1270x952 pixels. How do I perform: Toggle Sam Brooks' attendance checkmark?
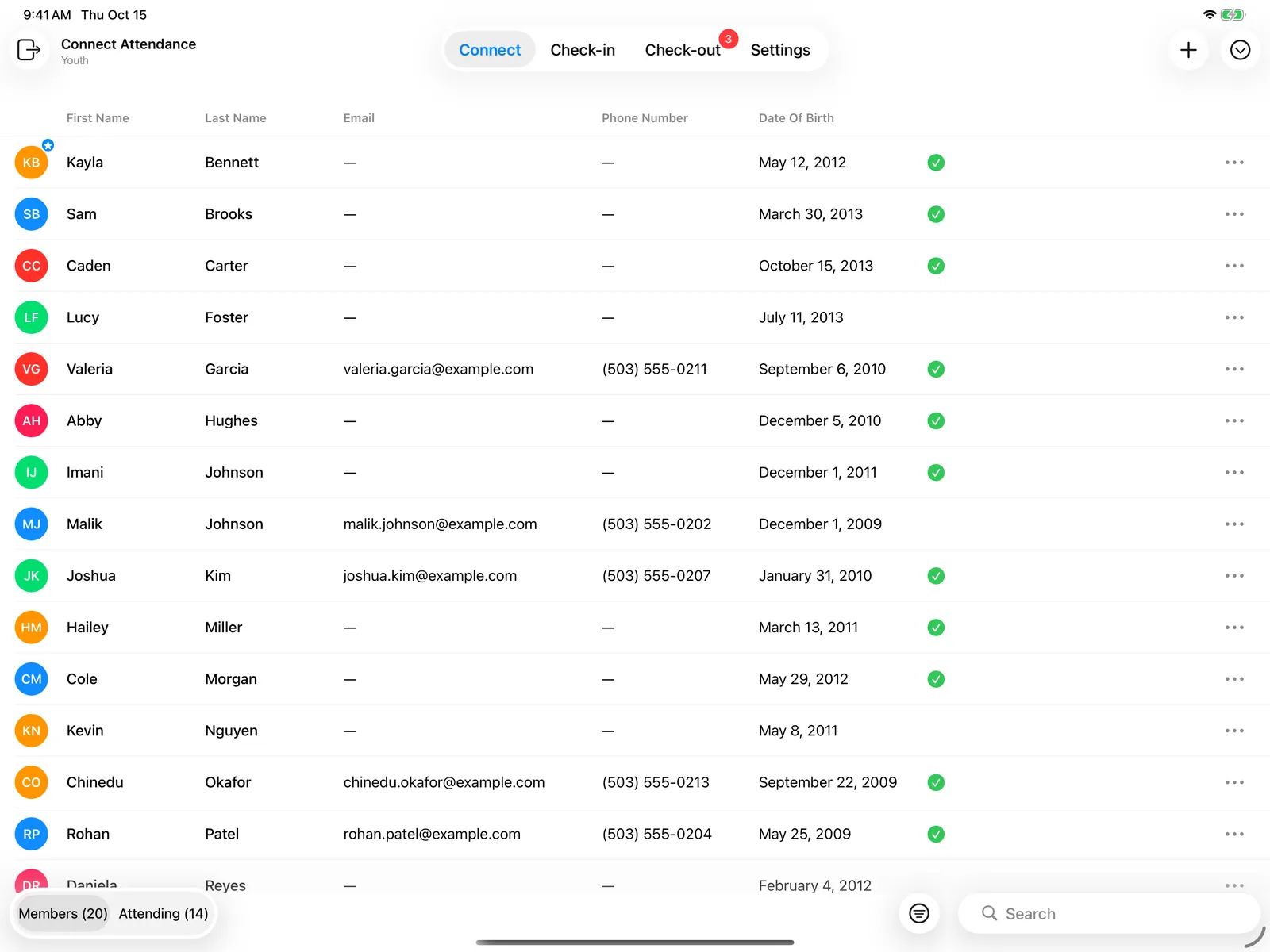pyautogui.click(x=936, y=214)
